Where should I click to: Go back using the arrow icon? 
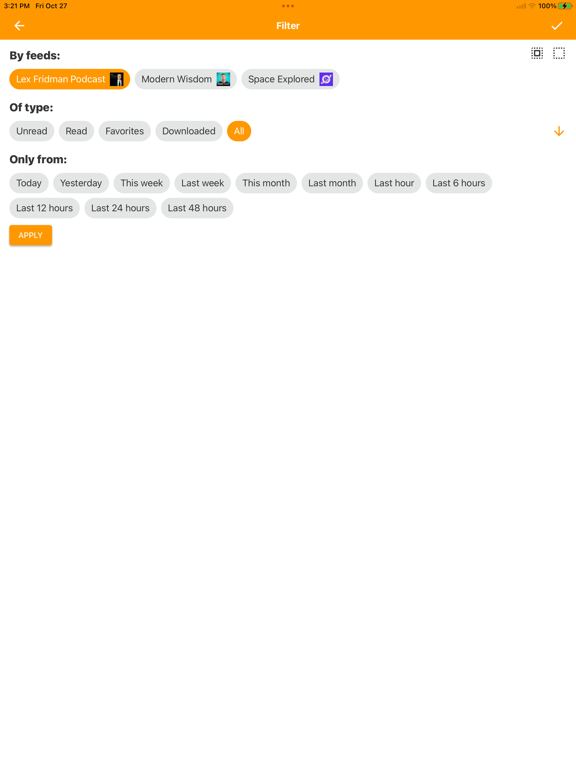click(19, 25)
